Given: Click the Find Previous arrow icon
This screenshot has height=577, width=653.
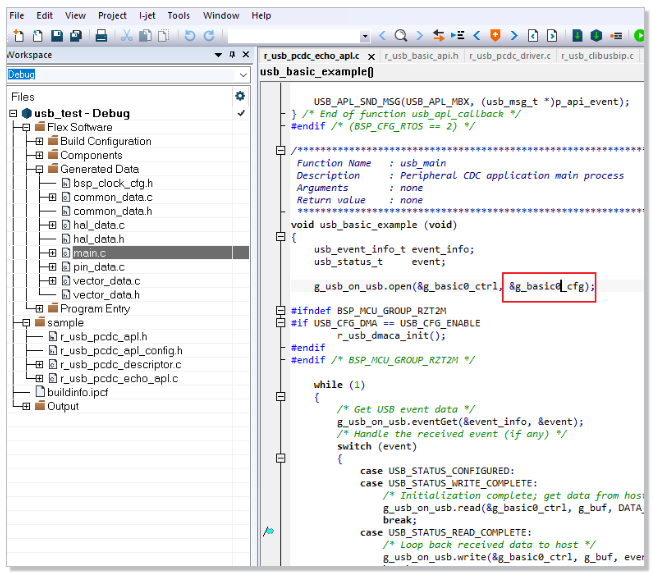Looking at the screenshot, I should pyautogui.click(x=382, y=36).
